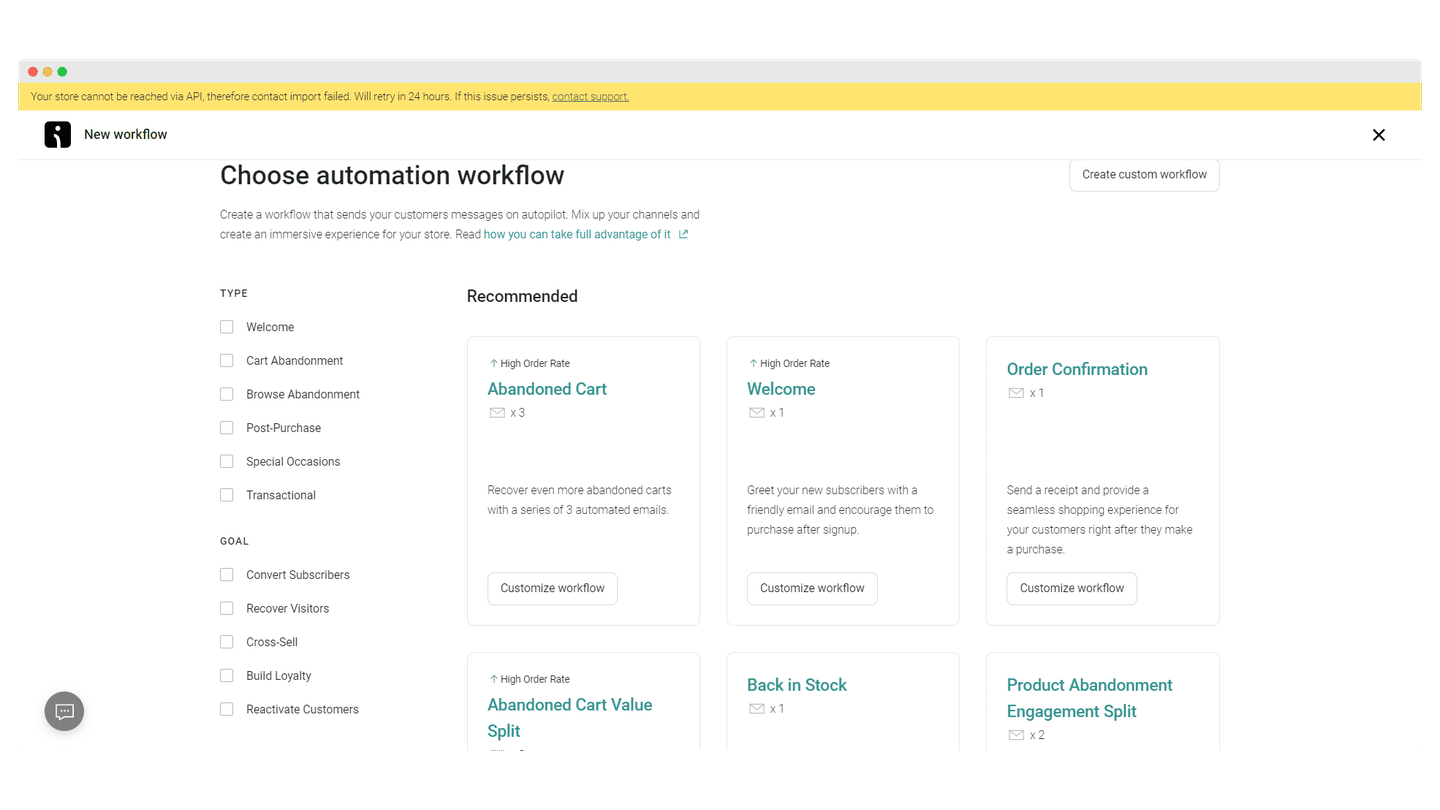This screenshot has height=810, width=1440.
Task: Check the Cross-Sell goal filter
Action: coord(227,642)
